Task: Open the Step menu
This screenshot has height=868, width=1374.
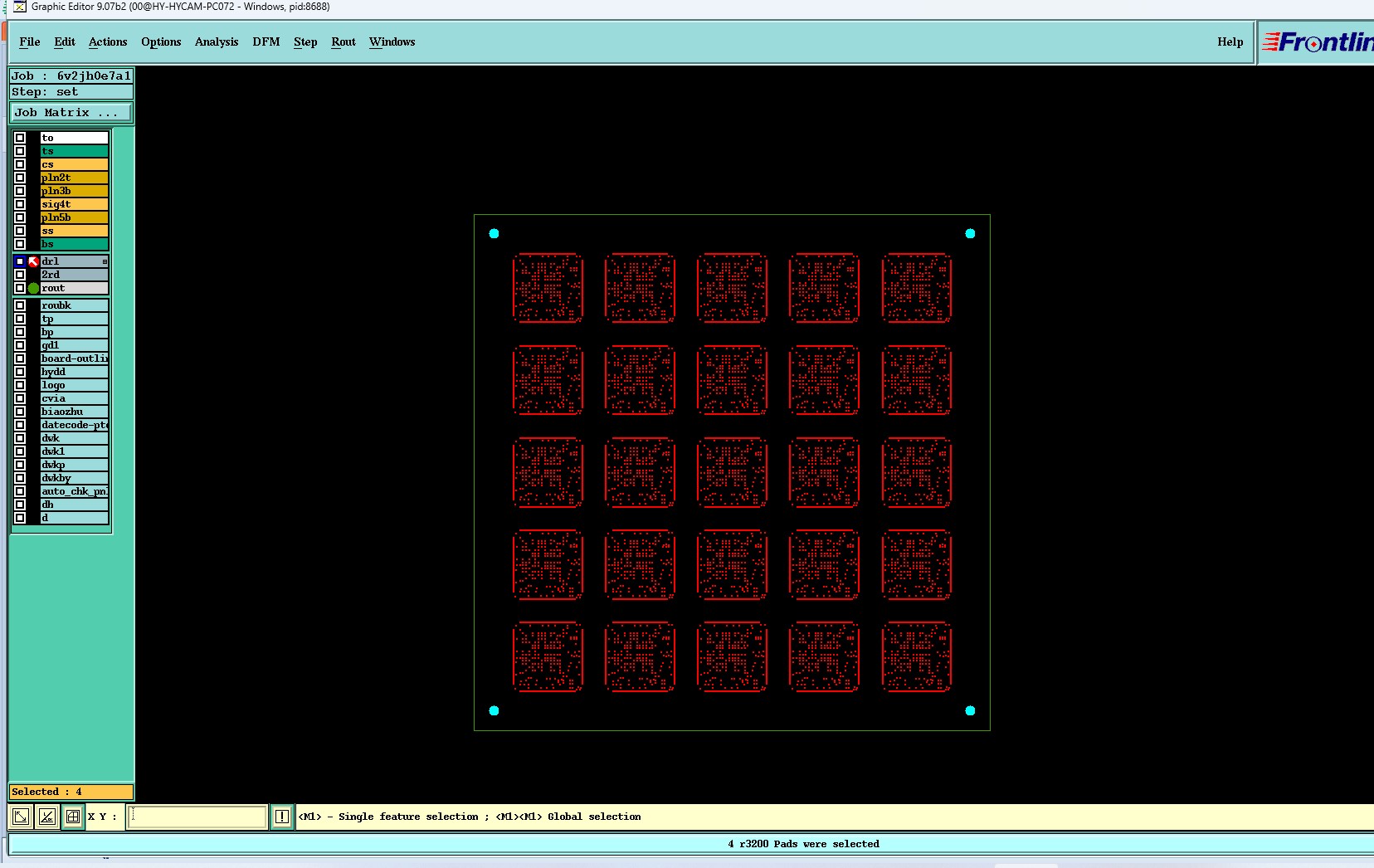Action: pos(305,41)
